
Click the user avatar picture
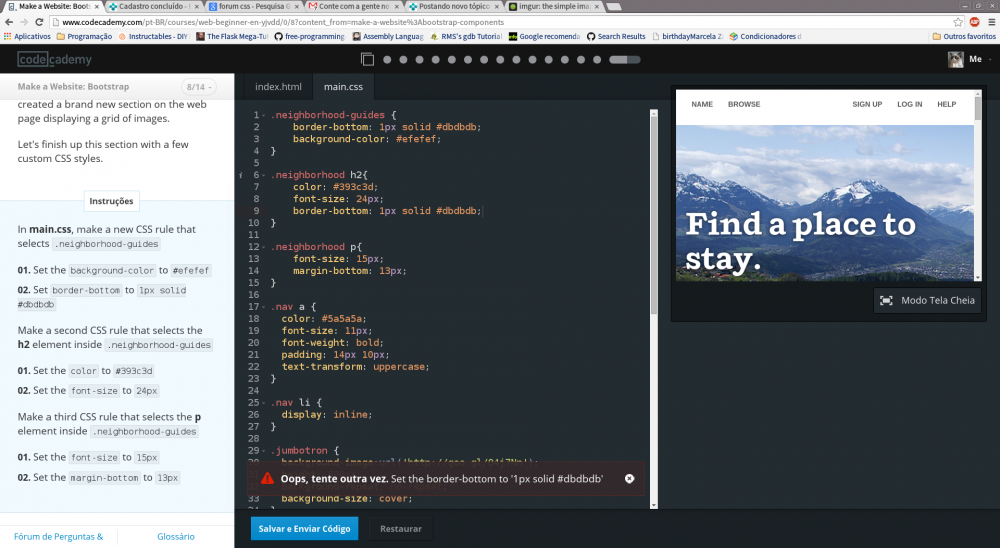pos(956,60)
